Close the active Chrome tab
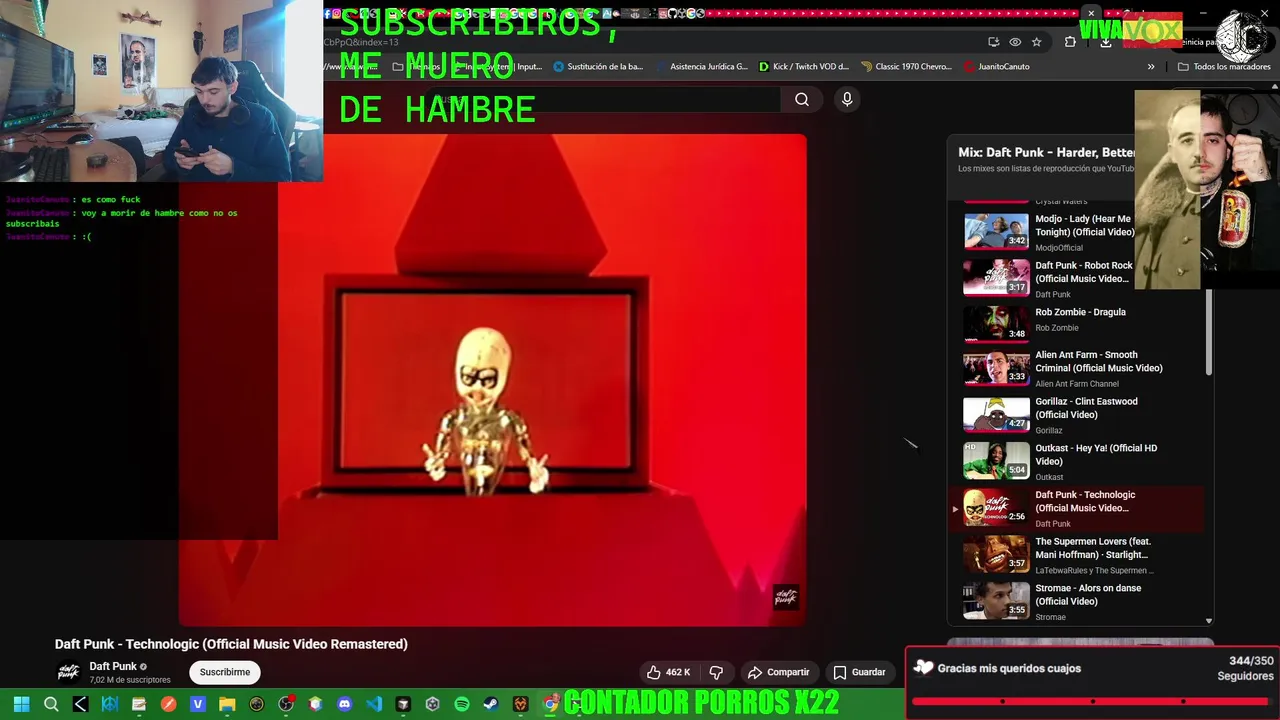The height and width of the screenshot is (720, 1280). click(x=1091, y=13)
